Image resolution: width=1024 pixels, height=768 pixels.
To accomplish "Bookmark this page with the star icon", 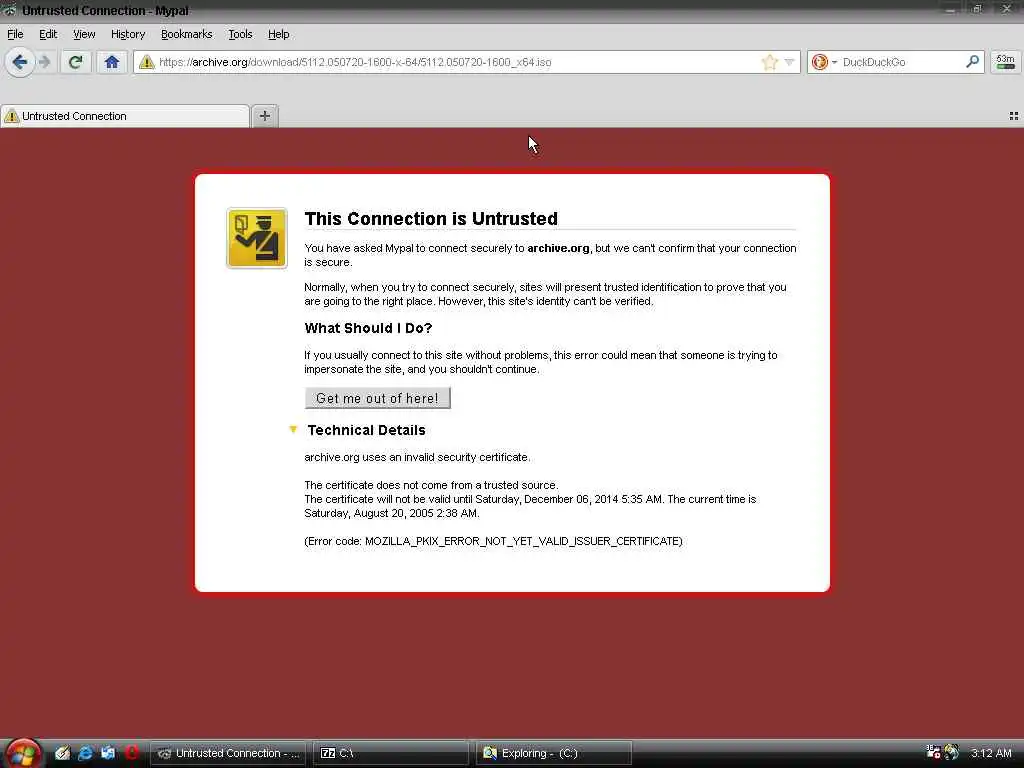I will click(x=769, y=62).
